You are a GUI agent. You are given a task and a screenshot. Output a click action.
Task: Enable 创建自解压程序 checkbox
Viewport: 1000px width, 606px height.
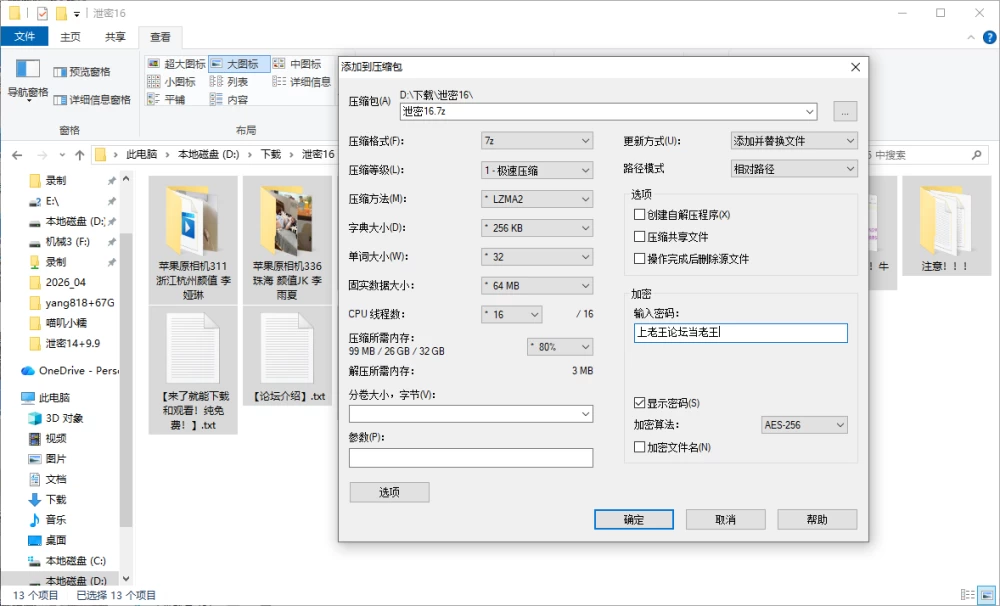pos(639,214)
